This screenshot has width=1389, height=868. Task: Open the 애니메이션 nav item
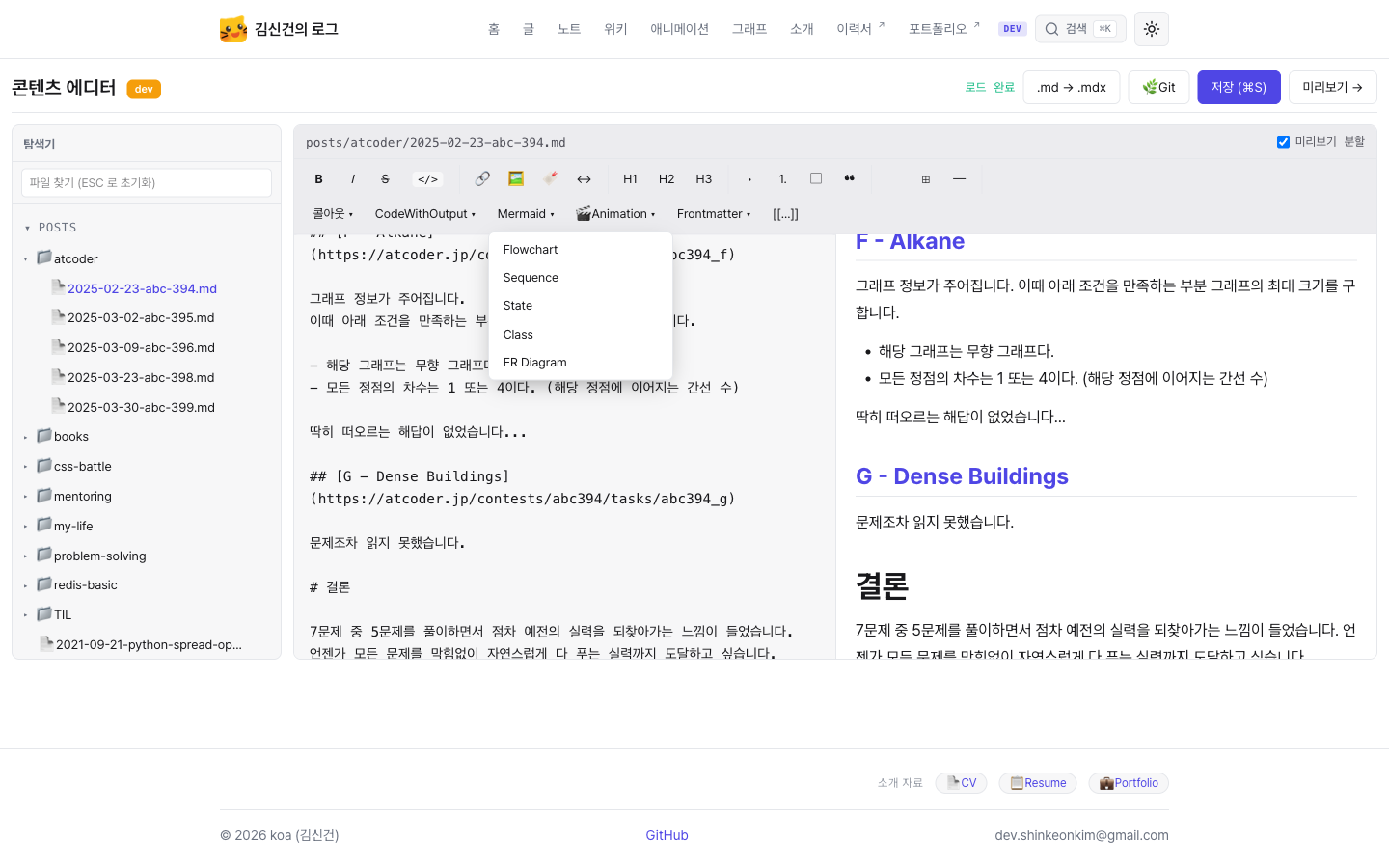pos(679,29)
